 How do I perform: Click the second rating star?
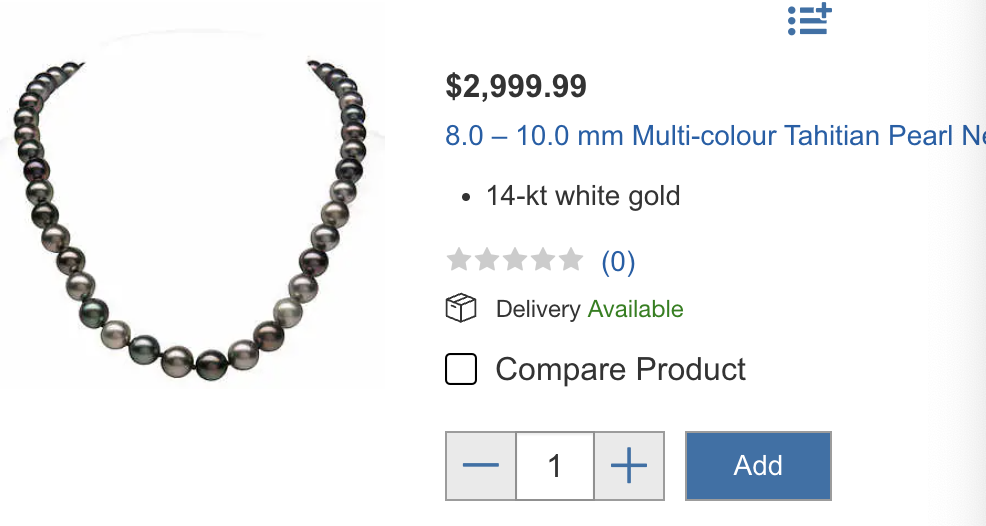(x=487, y=260)
